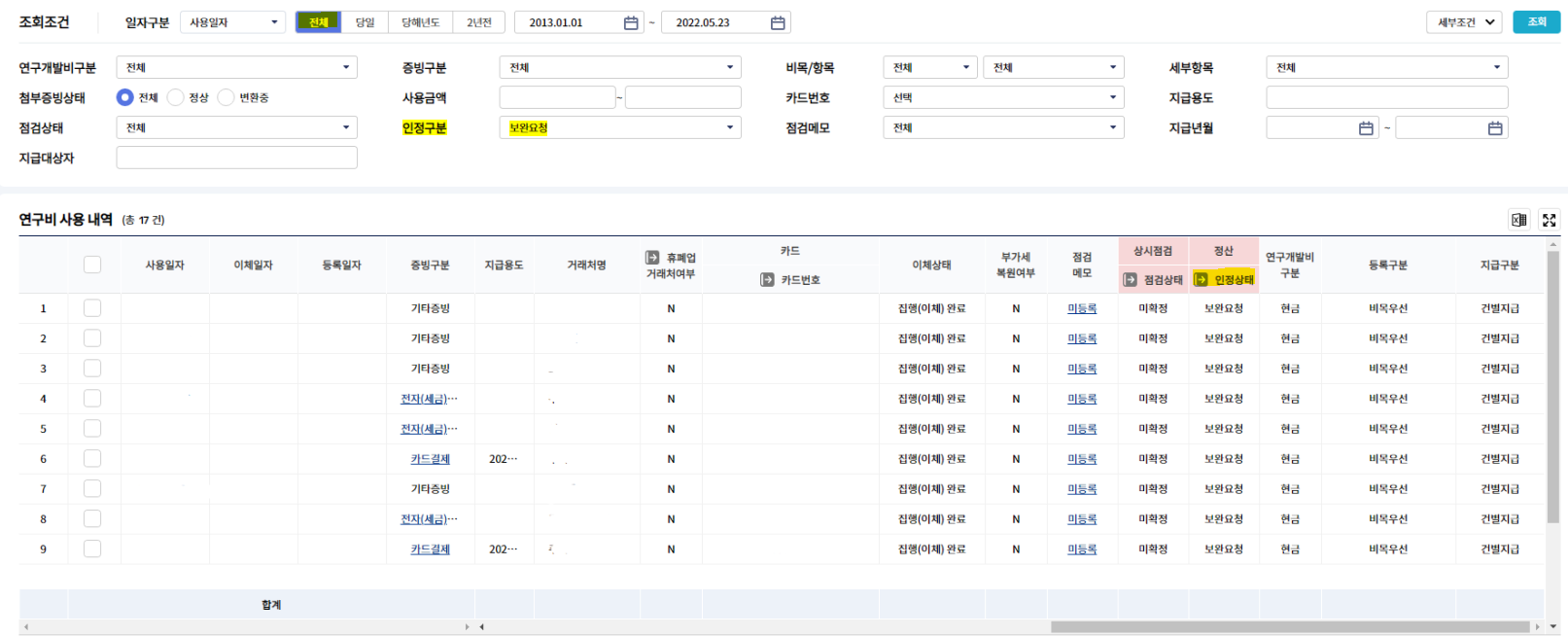The image size is (1568, 637).
Task: Check the checkbox for row 5
Action: pos(92,429)
